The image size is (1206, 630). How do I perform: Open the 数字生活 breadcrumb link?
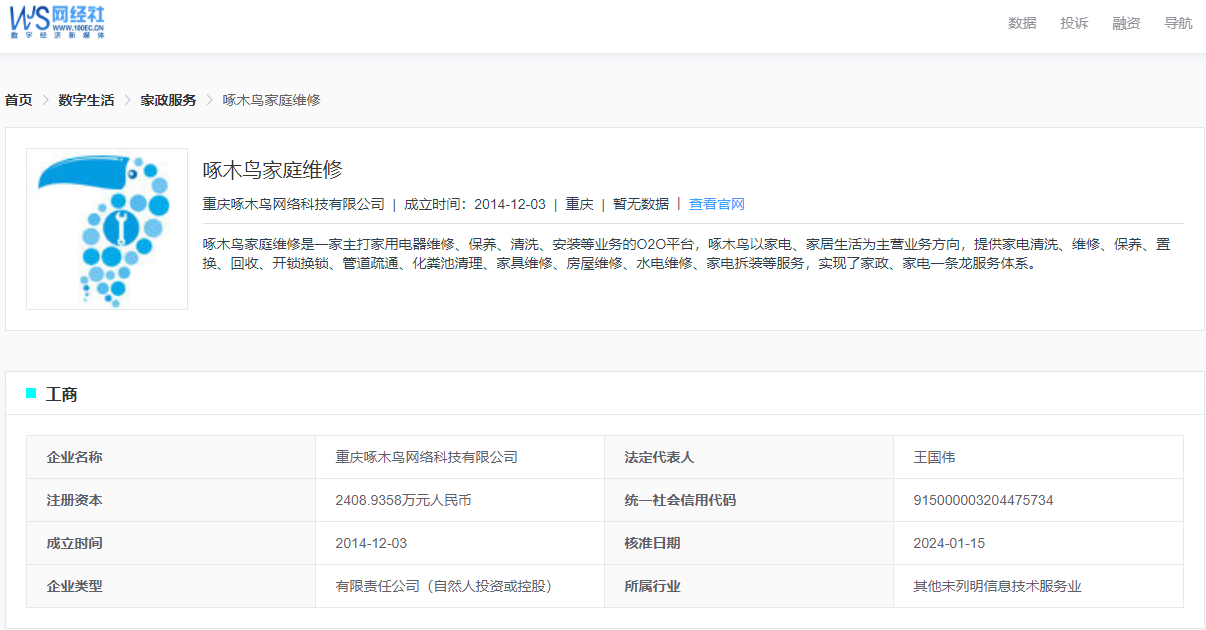tap(86, 100)
